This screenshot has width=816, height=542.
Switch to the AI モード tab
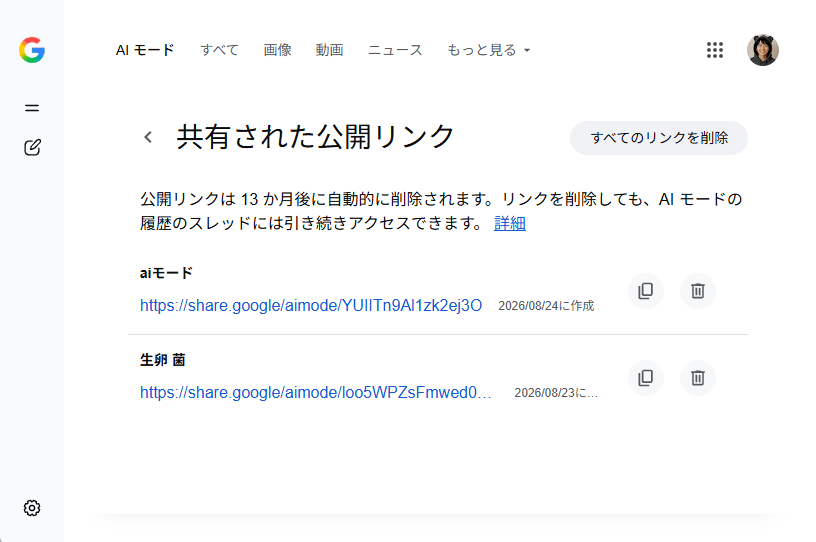[x=145, y=50]
